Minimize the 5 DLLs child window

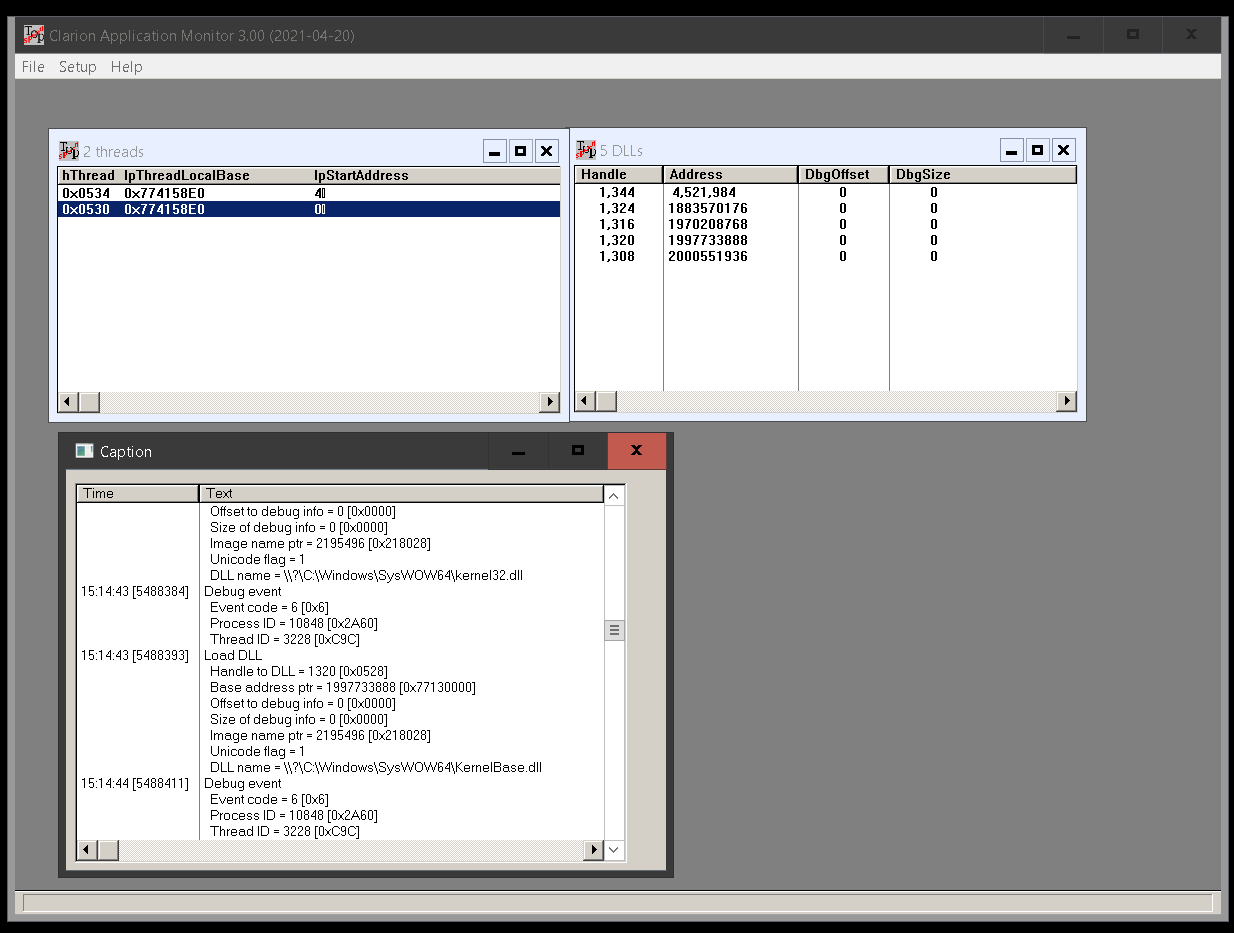[1012, 150]
